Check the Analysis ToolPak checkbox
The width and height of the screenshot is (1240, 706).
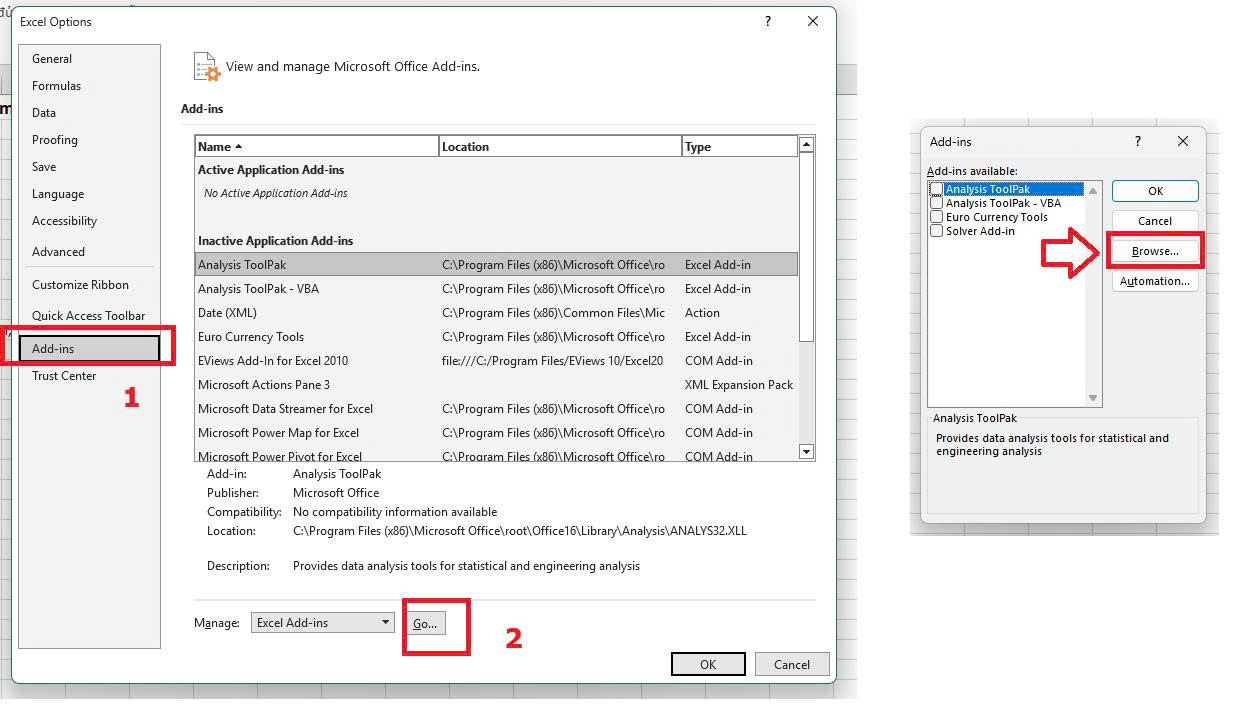936,188
